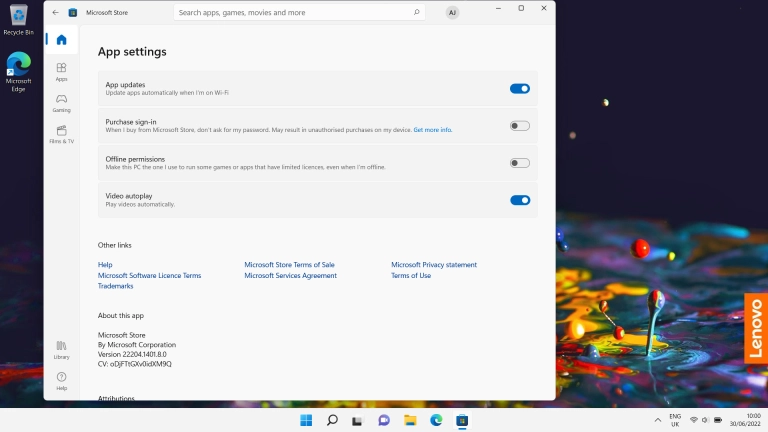Image resolution: width=768 pixels, height=432 pixels.
Task: Select the Microsoft Edge desktop shortcut
Action: [x=19, y=72]
